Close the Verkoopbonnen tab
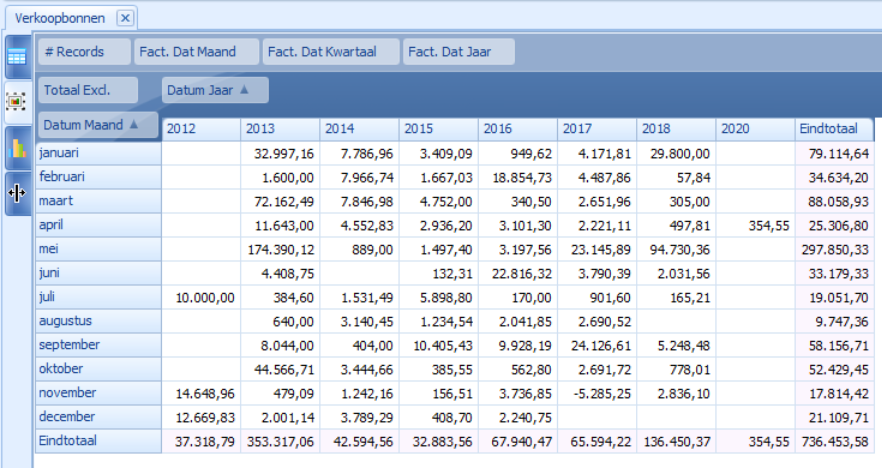Image resolution: width=882 pixels, height=468 pixels. (x=125, y=18)
